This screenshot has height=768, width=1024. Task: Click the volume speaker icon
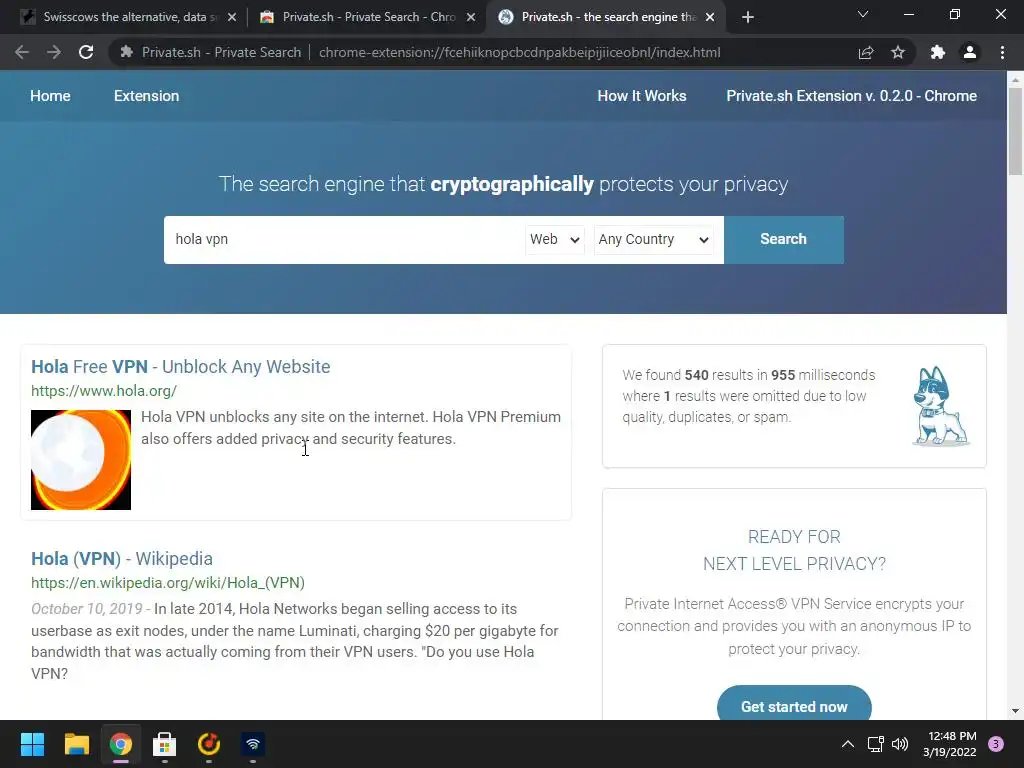tap(900, 744)
